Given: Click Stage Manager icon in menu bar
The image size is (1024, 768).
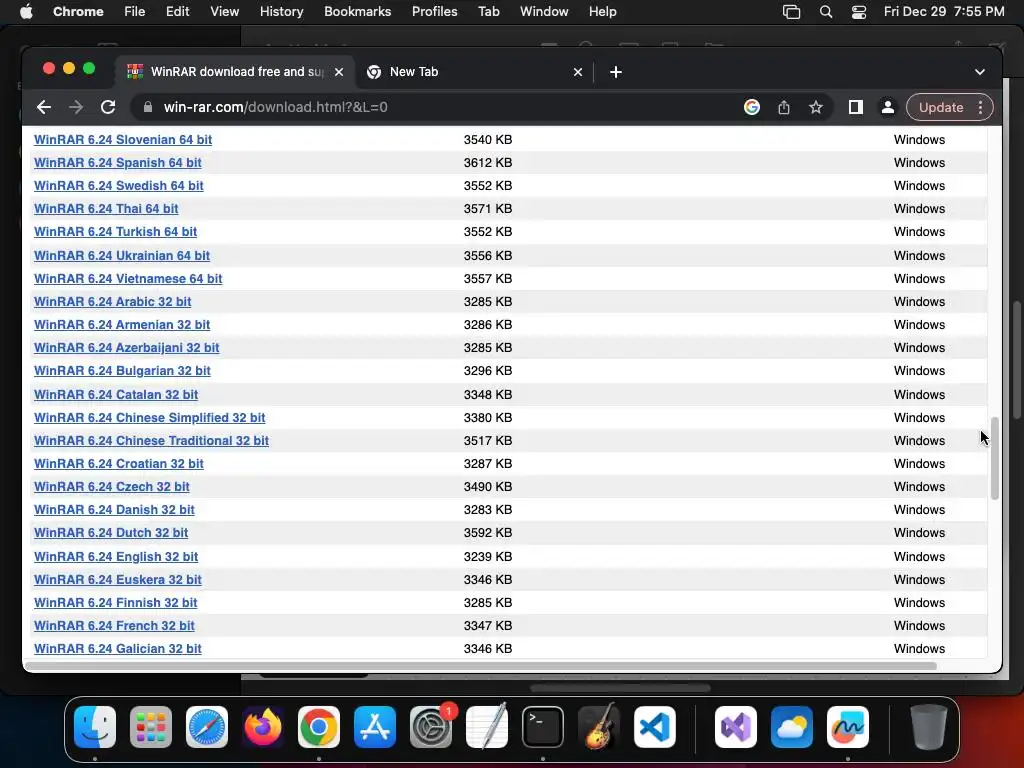Looking at the screenshot, I should (x=792, y=12).
